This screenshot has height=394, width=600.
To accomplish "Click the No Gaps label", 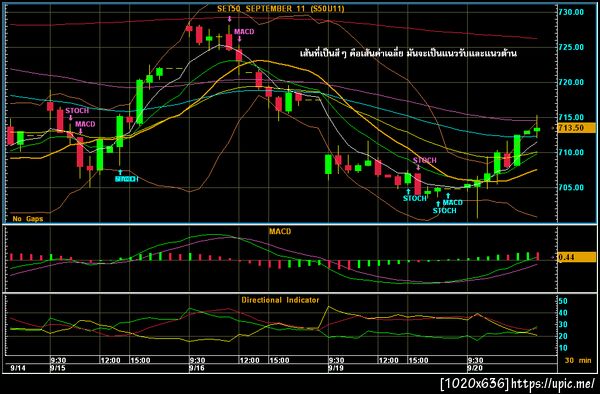I will click(28, 219).
